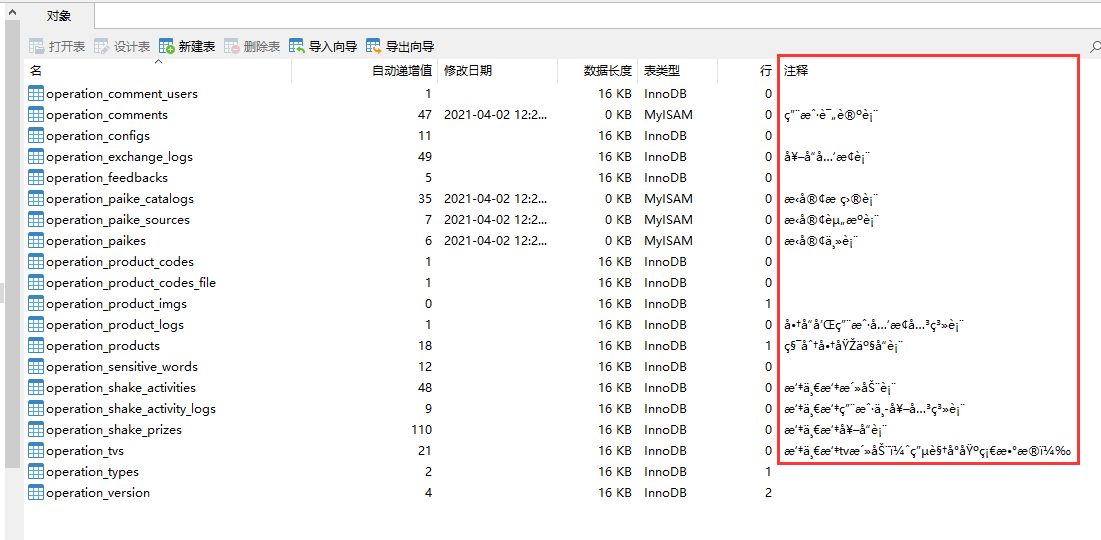The width and height of the screenshot is (1101, 540).
Task: Click the operation_paike_sources table name
Action: pos(118,220)
